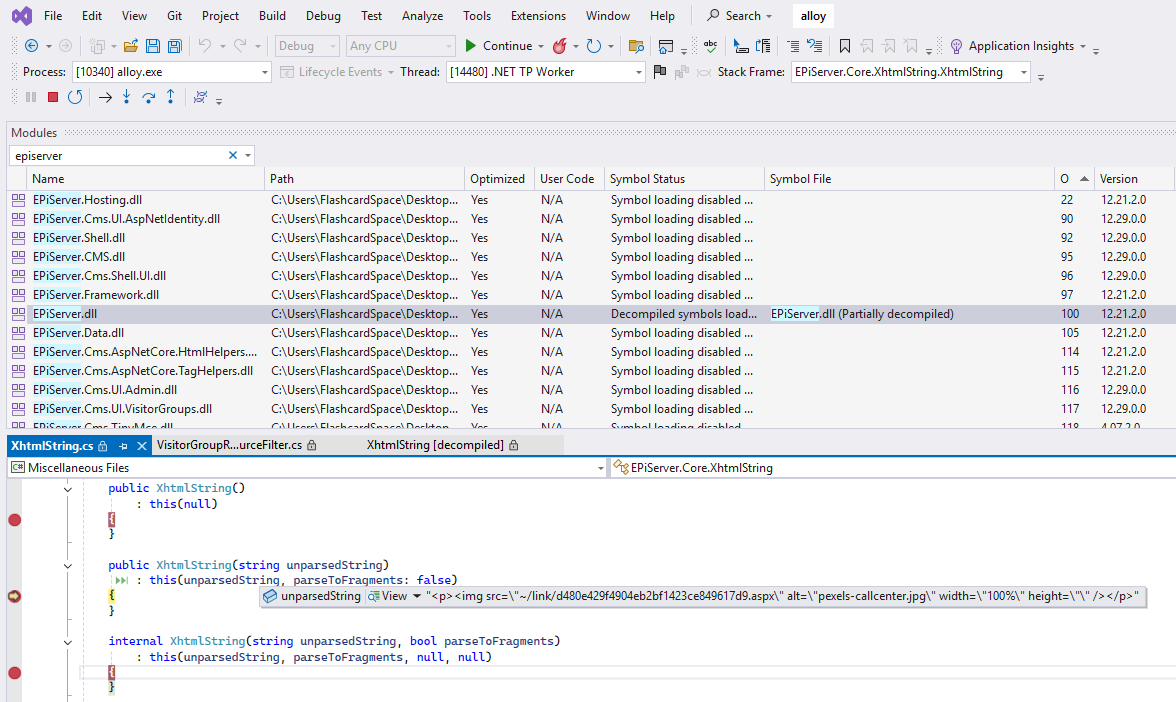Viewport: 1176px width, 702px height.
Task: Click the flag icon next to Thread dropdown
Action: pos(660,72)
